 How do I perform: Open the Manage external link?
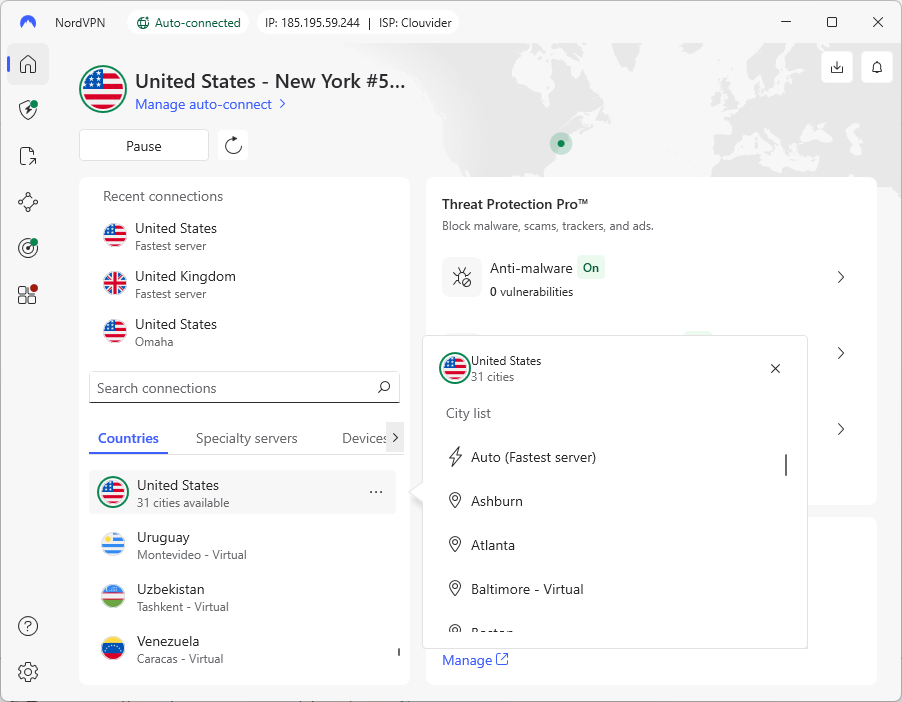pos(475,660)
